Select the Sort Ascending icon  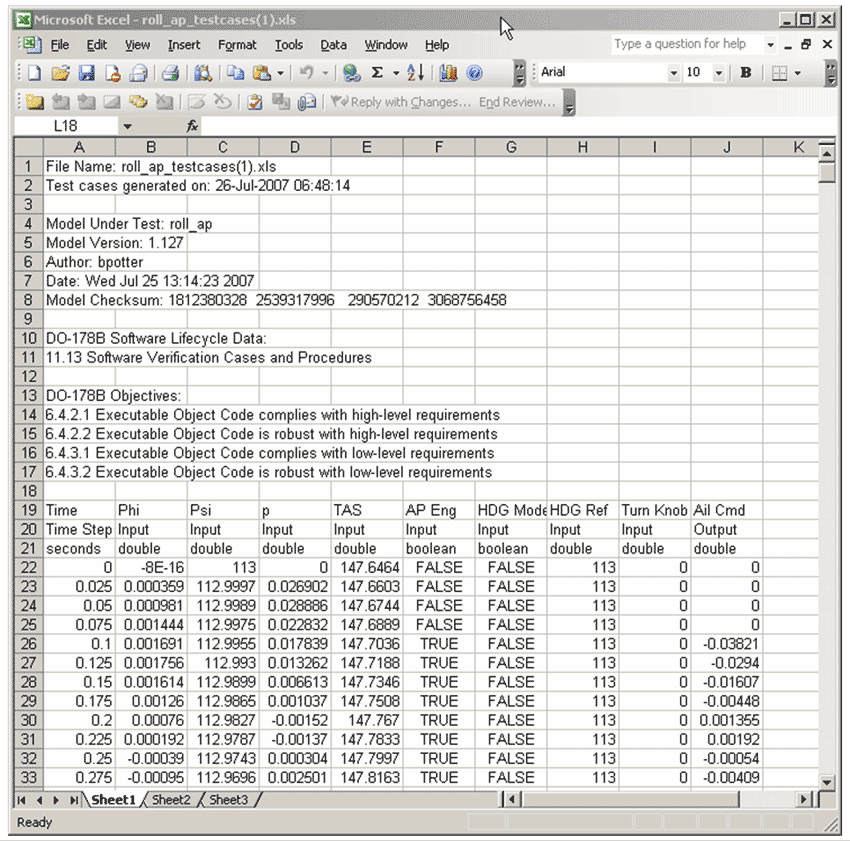[416, 72]
